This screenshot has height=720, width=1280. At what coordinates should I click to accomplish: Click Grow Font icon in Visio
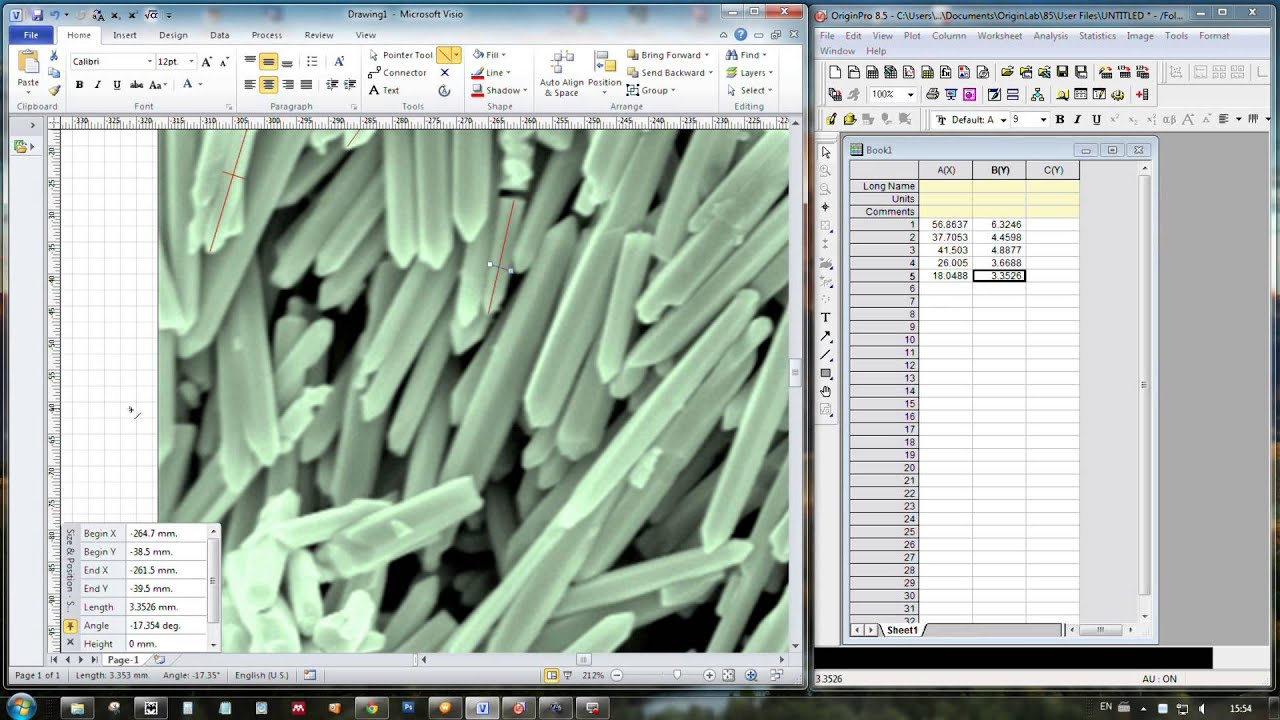tap(207, 61)
